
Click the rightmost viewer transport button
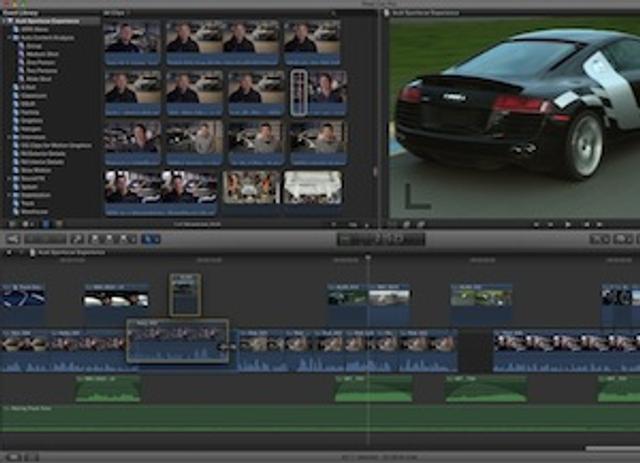tap(599, 224)
